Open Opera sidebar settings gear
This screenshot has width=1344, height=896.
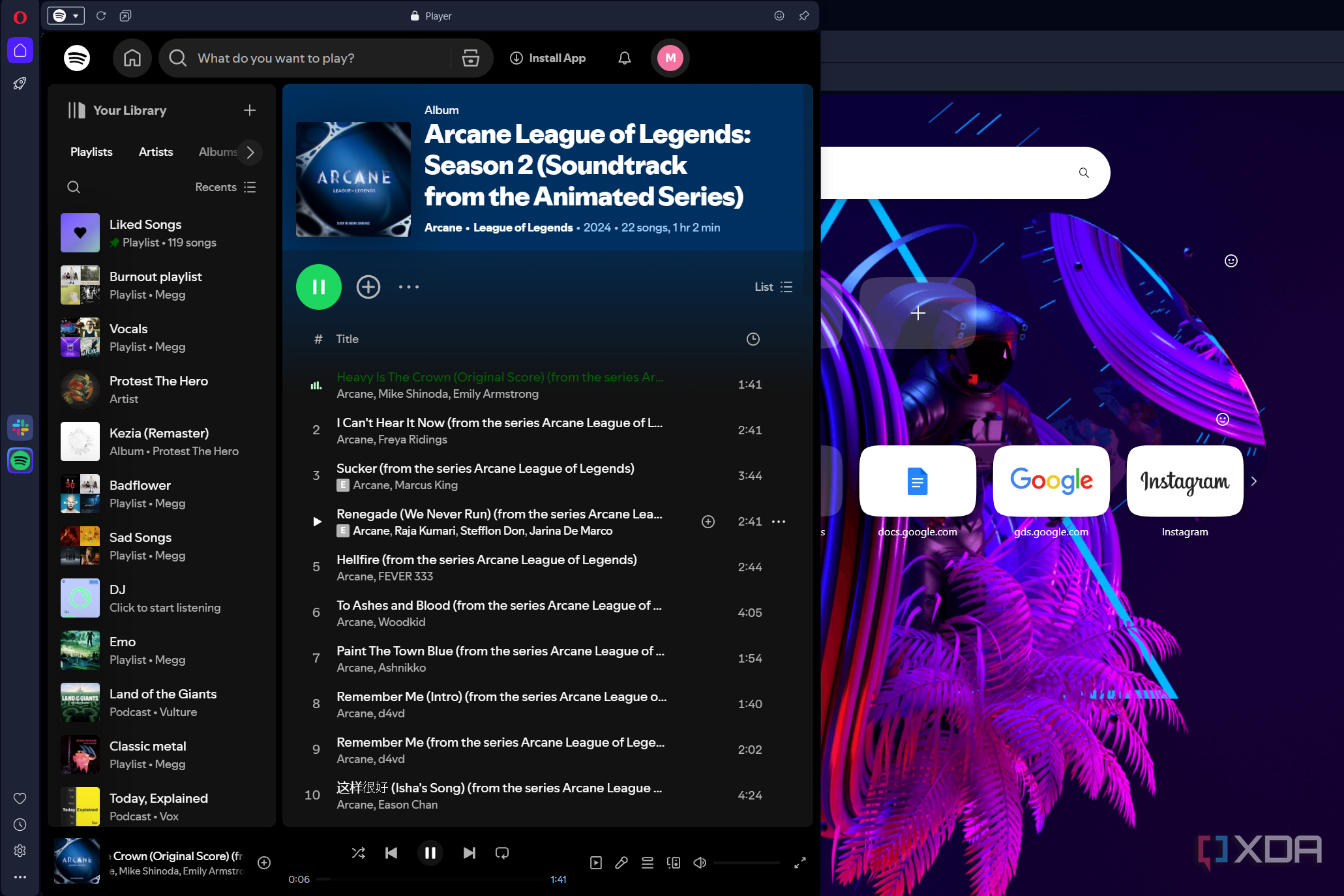[x=20, y=851]
